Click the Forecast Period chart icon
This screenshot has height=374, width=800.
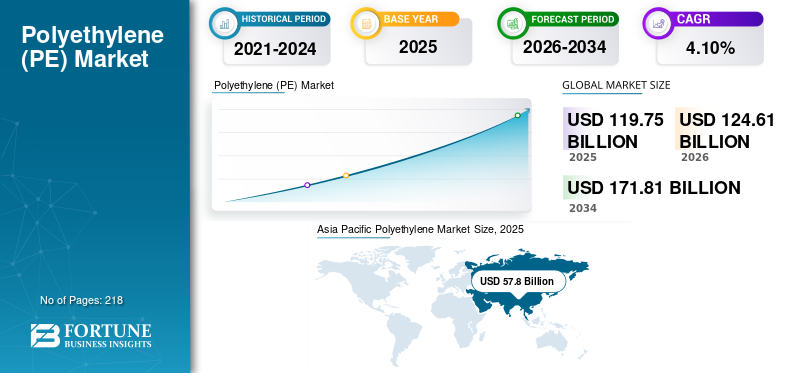[x=513, y=23]
